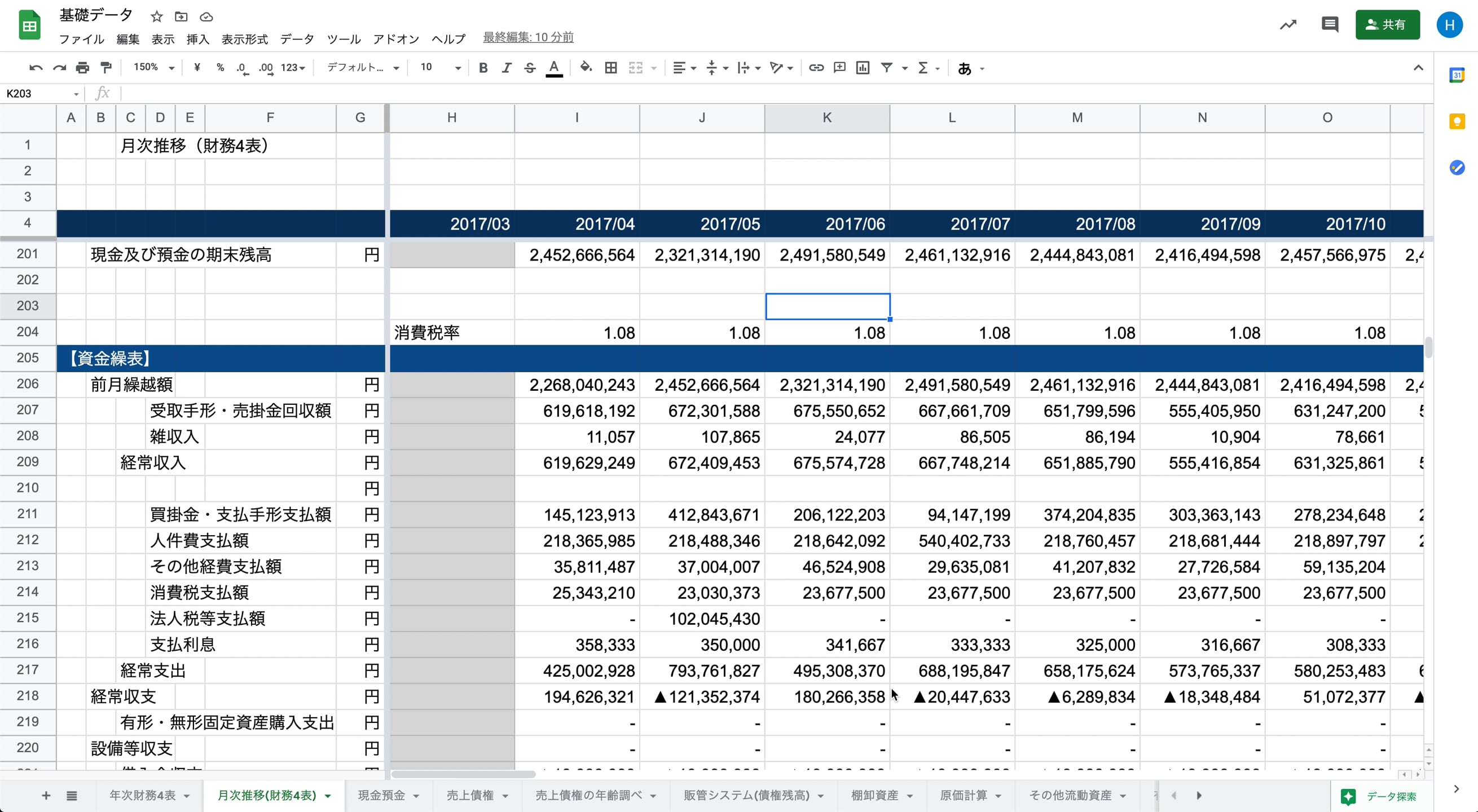Format as percent icon
Viewport: 1478px width, 812px height.
220,68
